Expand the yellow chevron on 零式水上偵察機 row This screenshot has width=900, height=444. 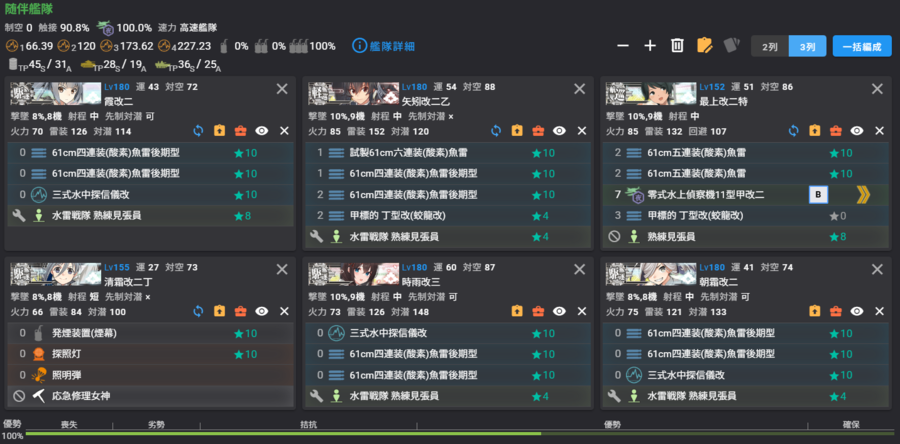point(863,195)
